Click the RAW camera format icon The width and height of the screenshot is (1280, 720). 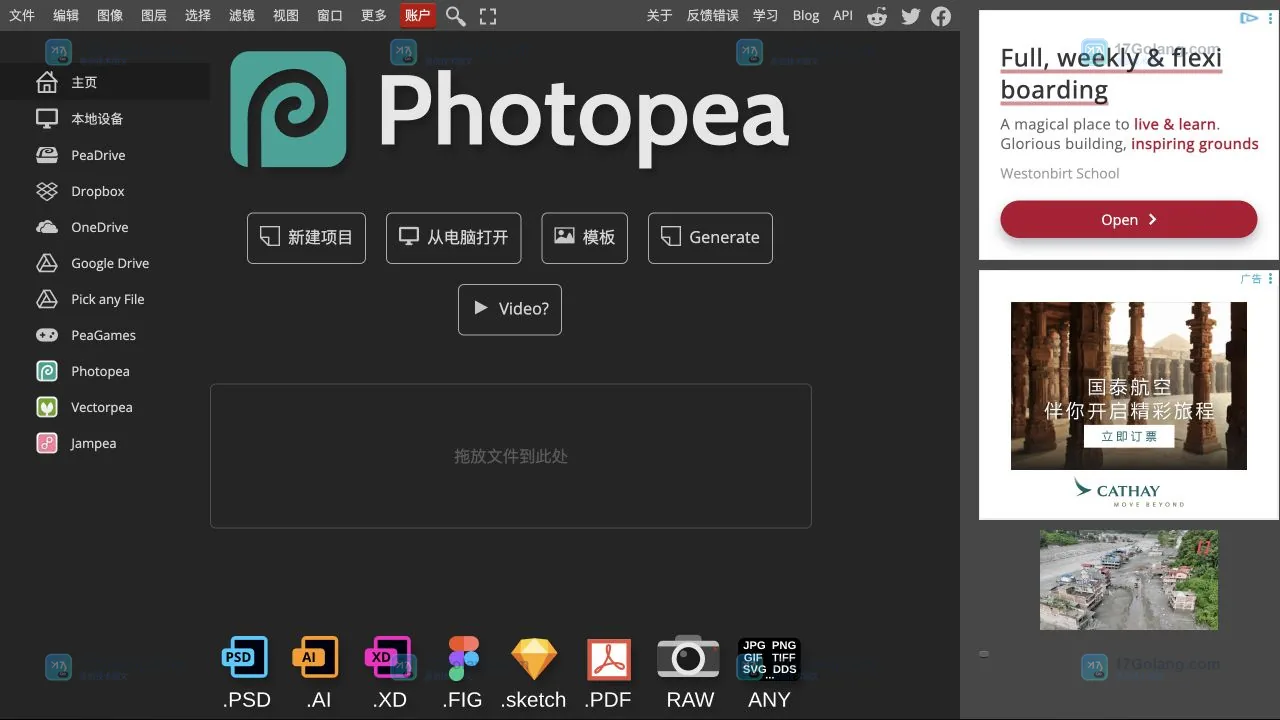(x=688, y=657)
